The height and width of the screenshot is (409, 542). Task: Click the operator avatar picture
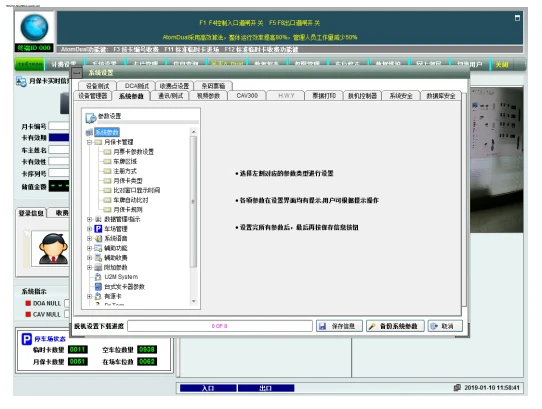53,249
